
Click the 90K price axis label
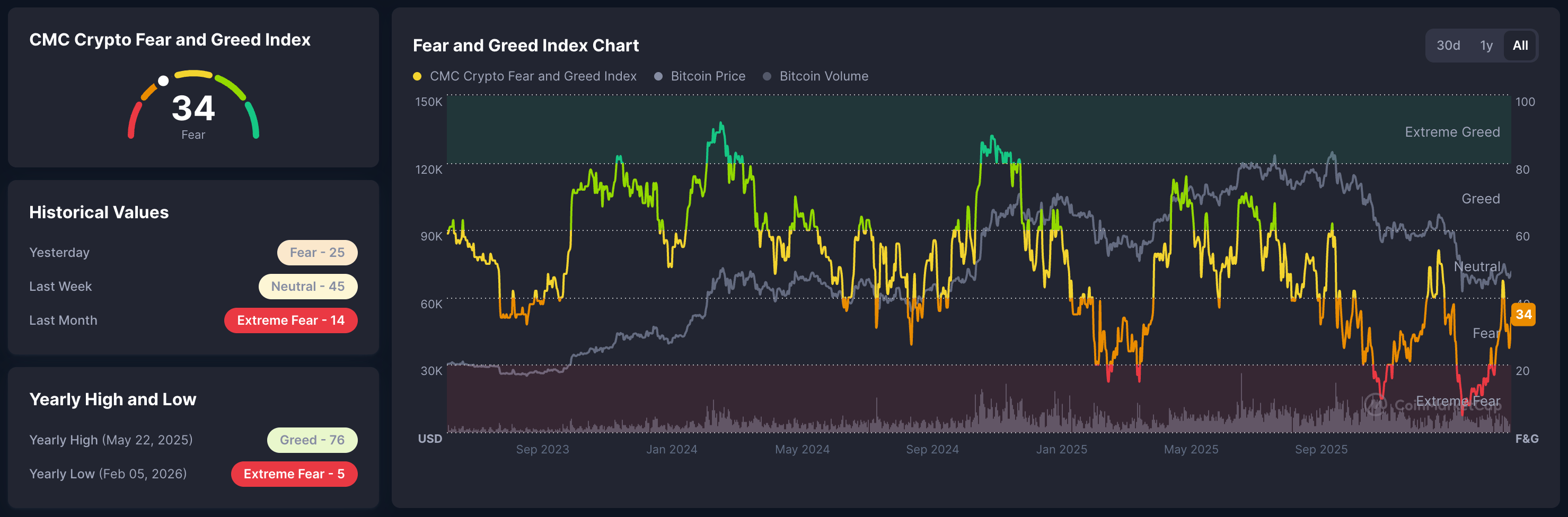tap(431, 237)
